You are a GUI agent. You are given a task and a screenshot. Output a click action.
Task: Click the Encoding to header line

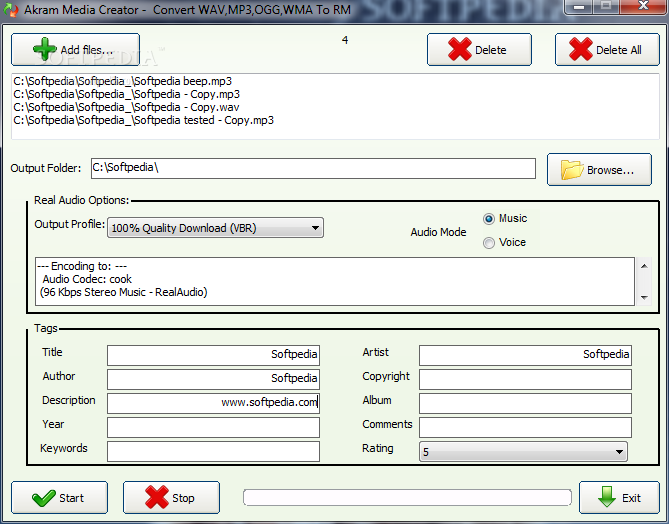82,266
